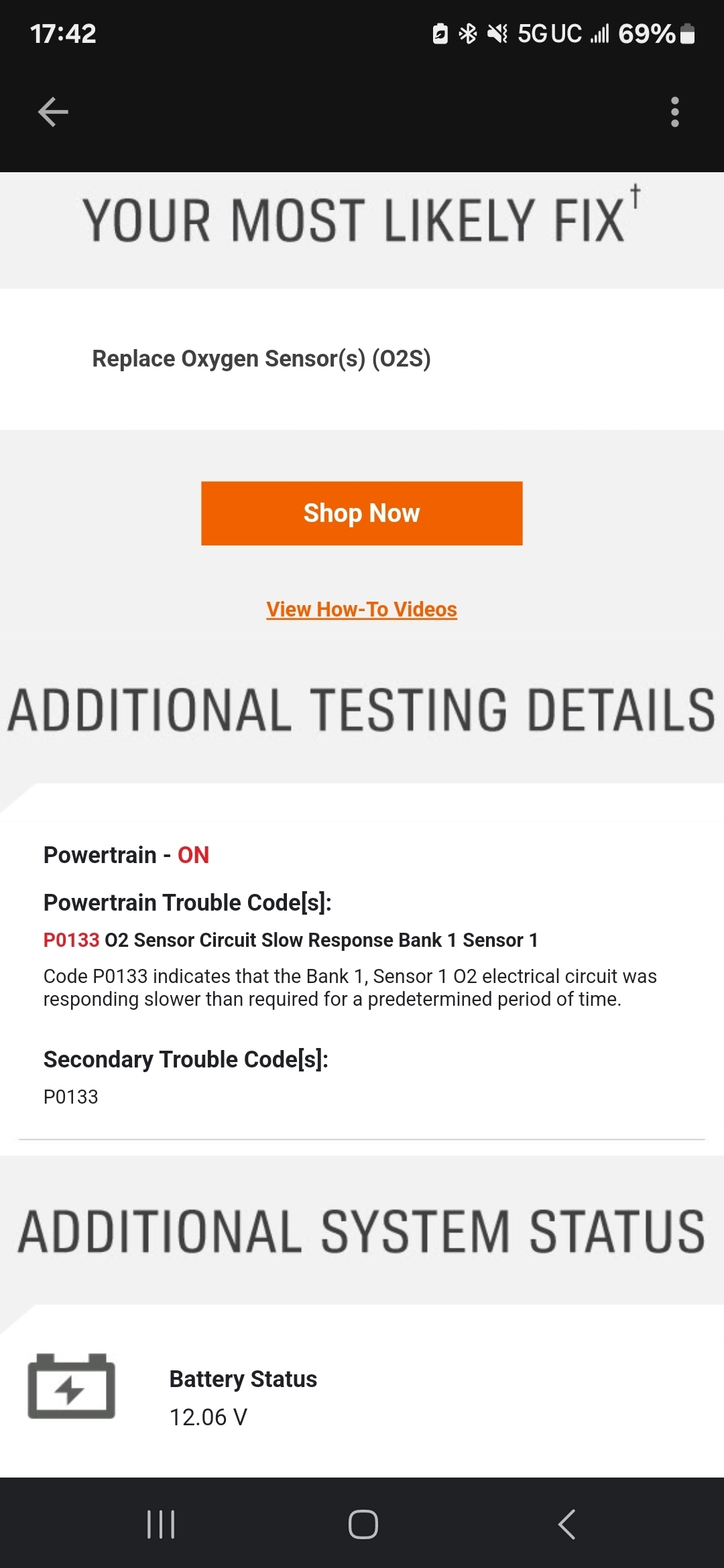
Task: Tap the Additional Testing Details heading
Action: tap(362, 710)
